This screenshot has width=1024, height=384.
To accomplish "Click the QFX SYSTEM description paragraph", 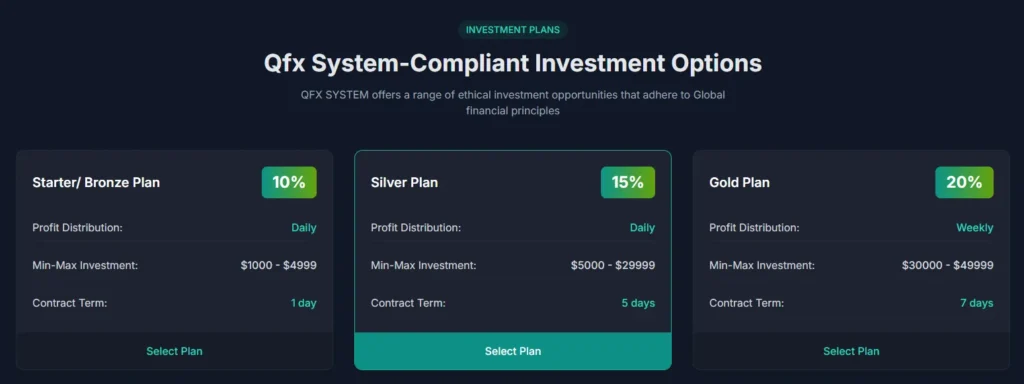I will coord(513,103).
